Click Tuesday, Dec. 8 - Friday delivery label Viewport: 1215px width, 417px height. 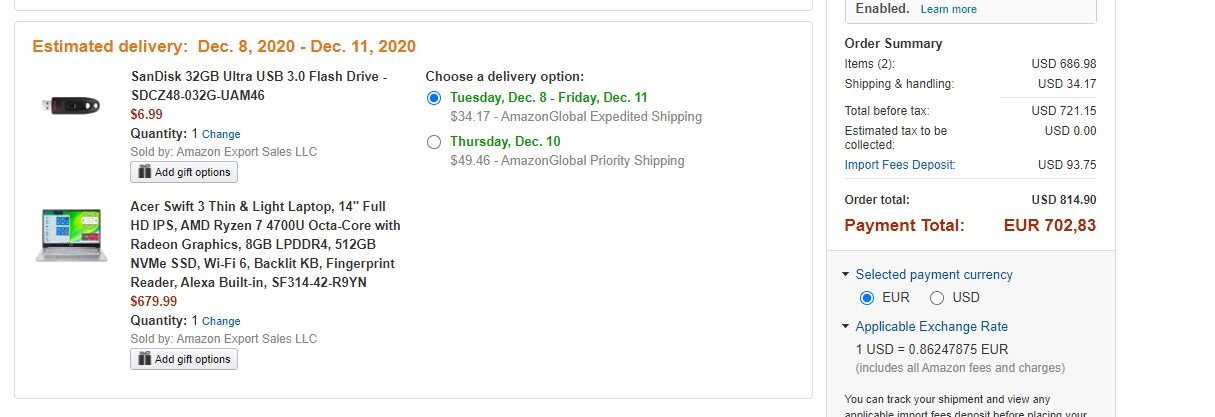[x=549, y=98]
